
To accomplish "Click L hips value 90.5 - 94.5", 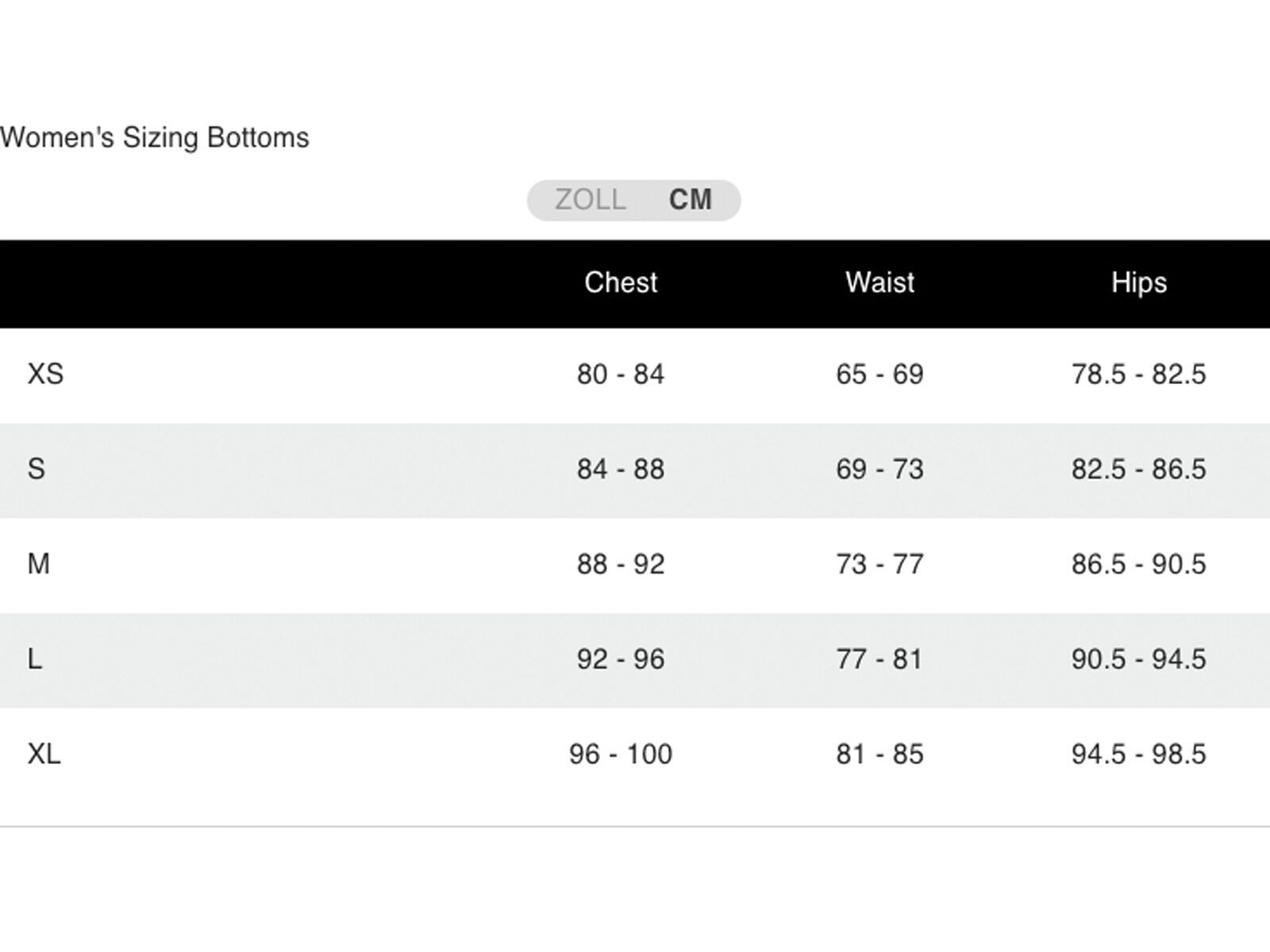I will click(1139, 659).
